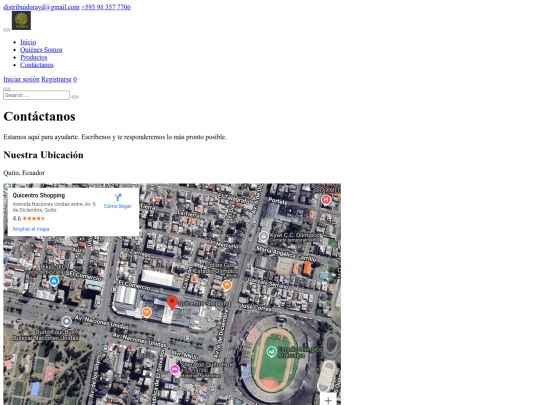This screenshot has height=405, width=540.
Task: Click the blue shopping marker near El Comercio
Action: coord(54,281)
